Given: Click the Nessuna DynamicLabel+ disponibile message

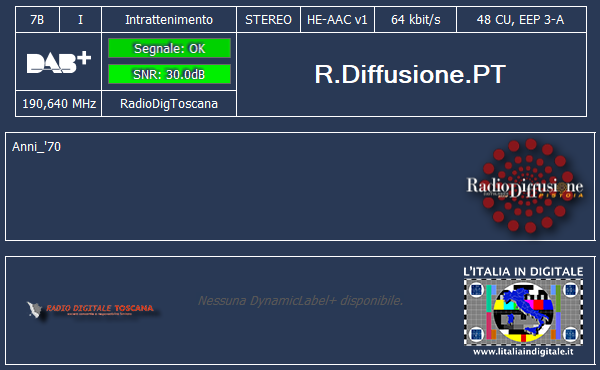Looking at the screenshot, I should (x=300, y=301).
